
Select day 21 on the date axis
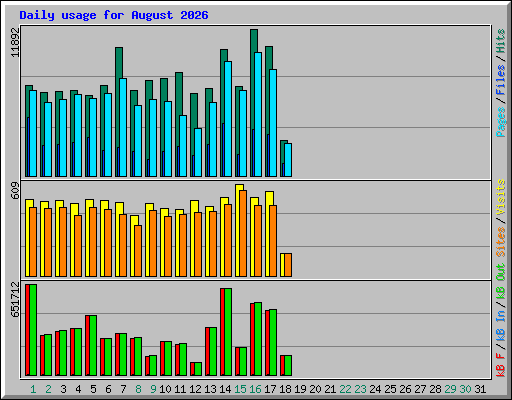(330, 389)
